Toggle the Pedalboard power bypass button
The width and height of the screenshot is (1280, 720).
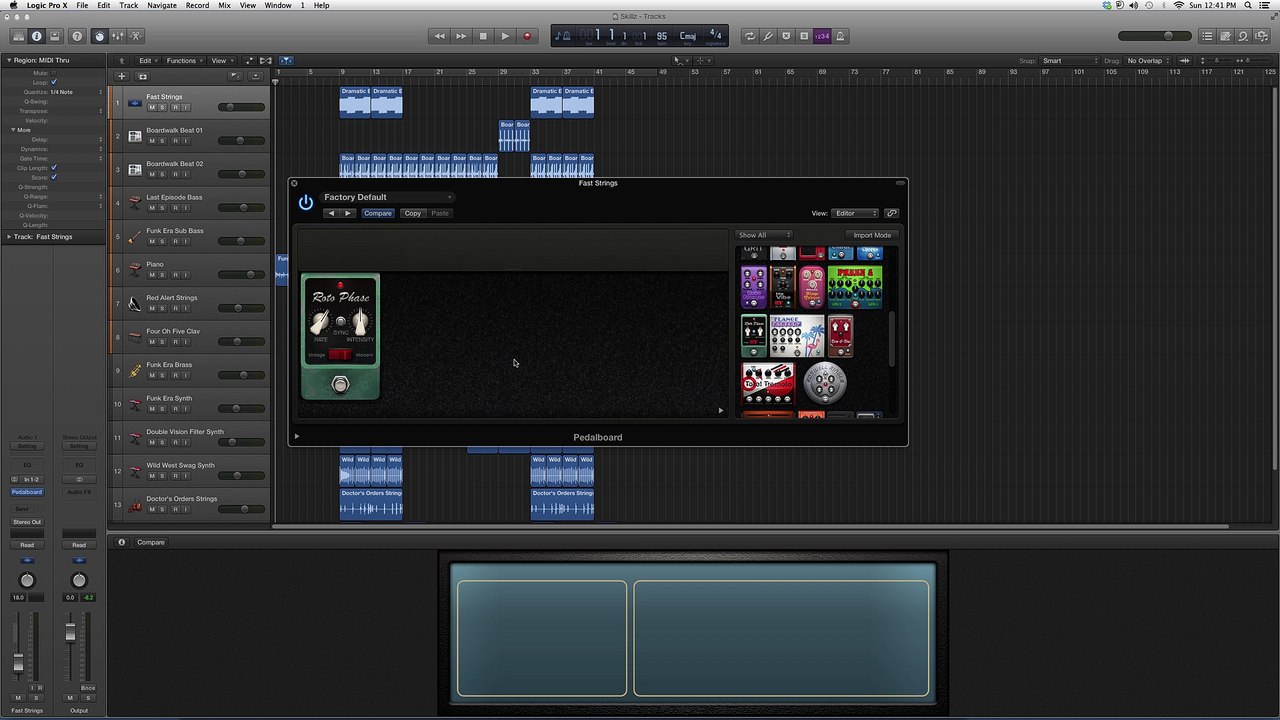[306, 202]
